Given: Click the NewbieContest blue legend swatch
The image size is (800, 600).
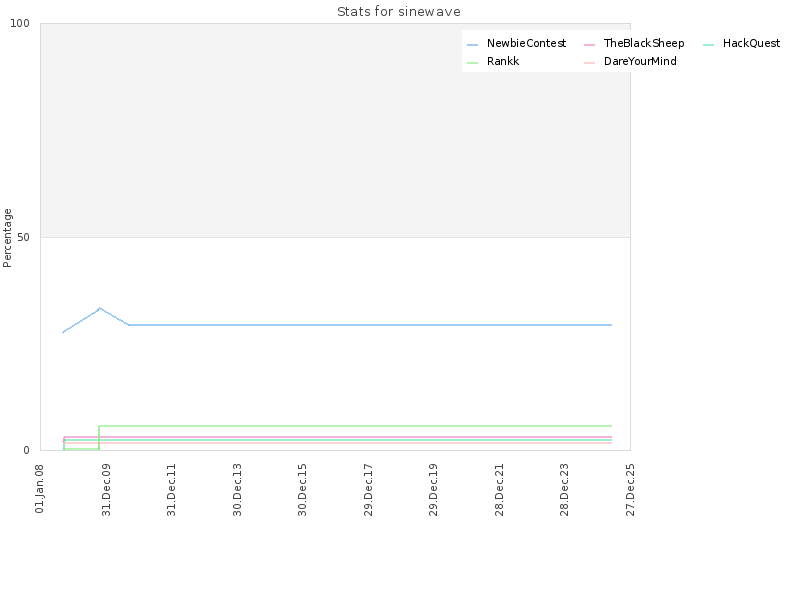Looking at the screenshot, I should click(472, 45).
